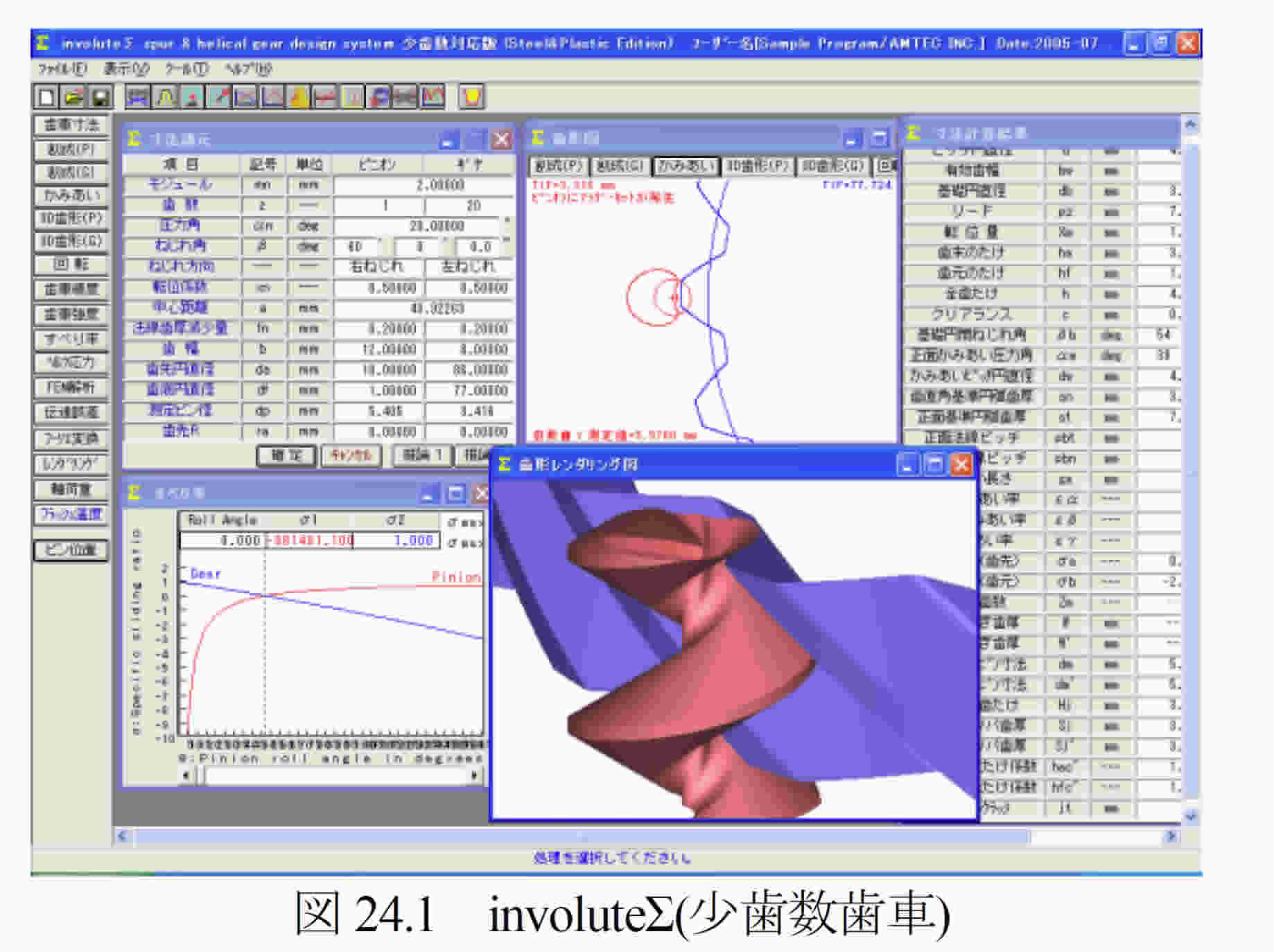Click the 歯車精度 sidebar button
Image resolution: width=1274 pixels, height=952 pixels.
[x=71, y=289]
